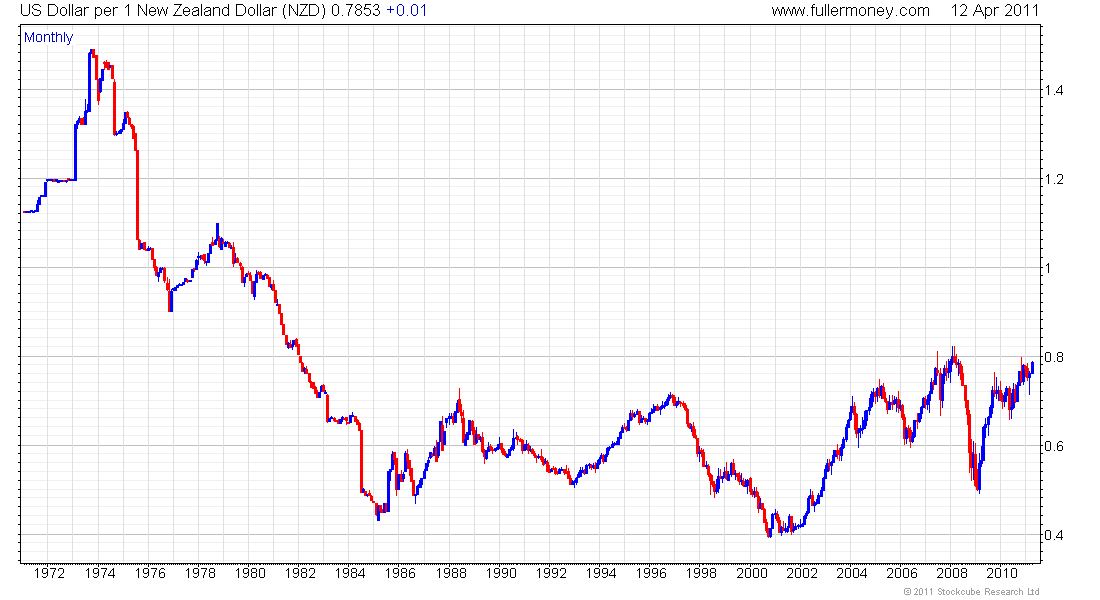Click the 1992 x-axis label

(x=551, y=573)
